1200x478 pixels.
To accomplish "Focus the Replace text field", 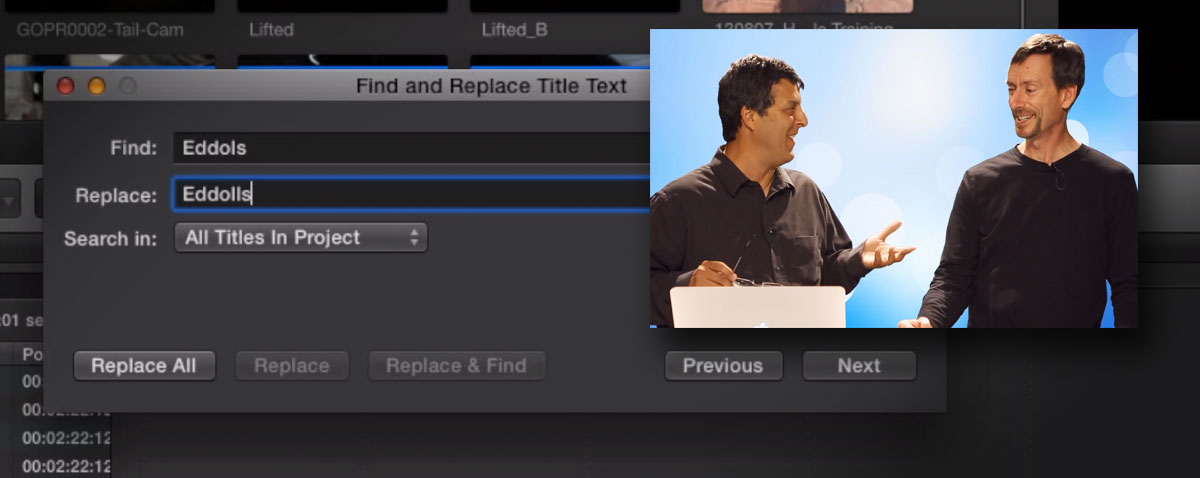I will coord(411,194).
